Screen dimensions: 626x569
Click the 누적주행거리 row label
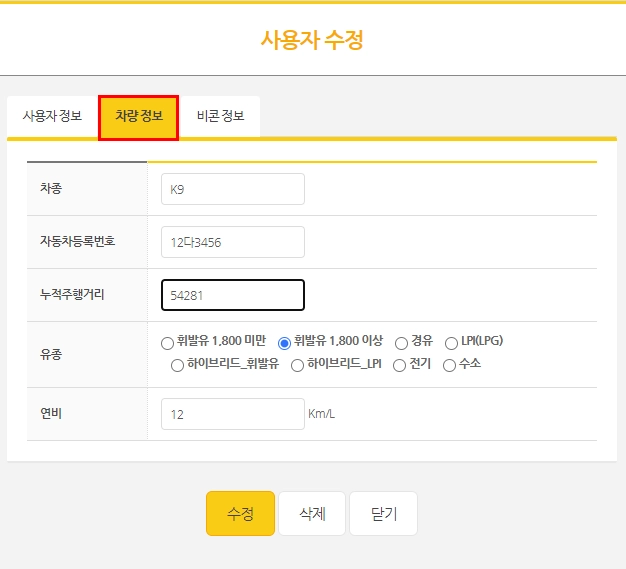(x=72, y=294)
